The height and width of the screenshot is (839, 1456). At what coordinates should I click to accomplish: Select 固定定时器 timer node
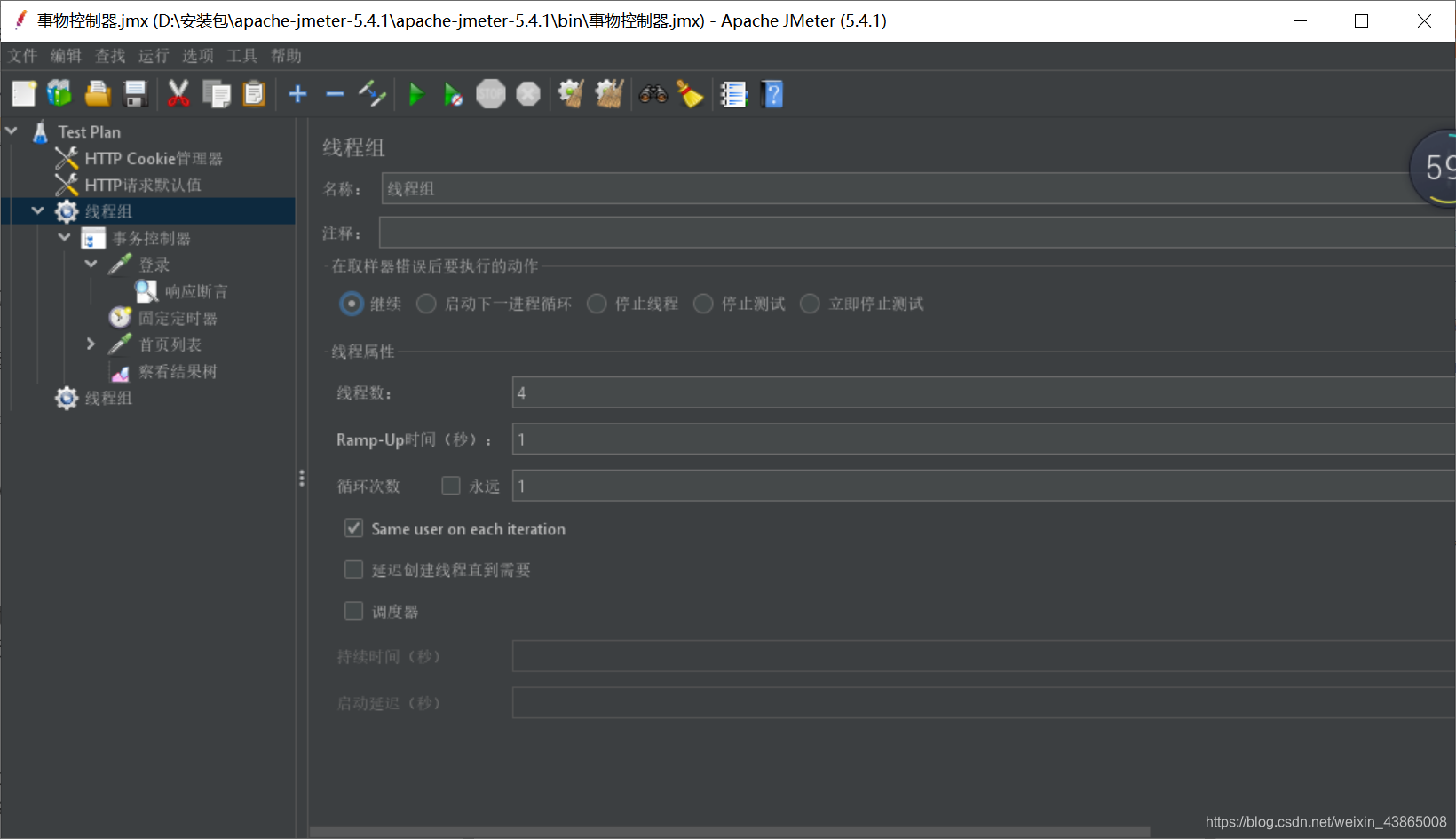coord(178,319)
